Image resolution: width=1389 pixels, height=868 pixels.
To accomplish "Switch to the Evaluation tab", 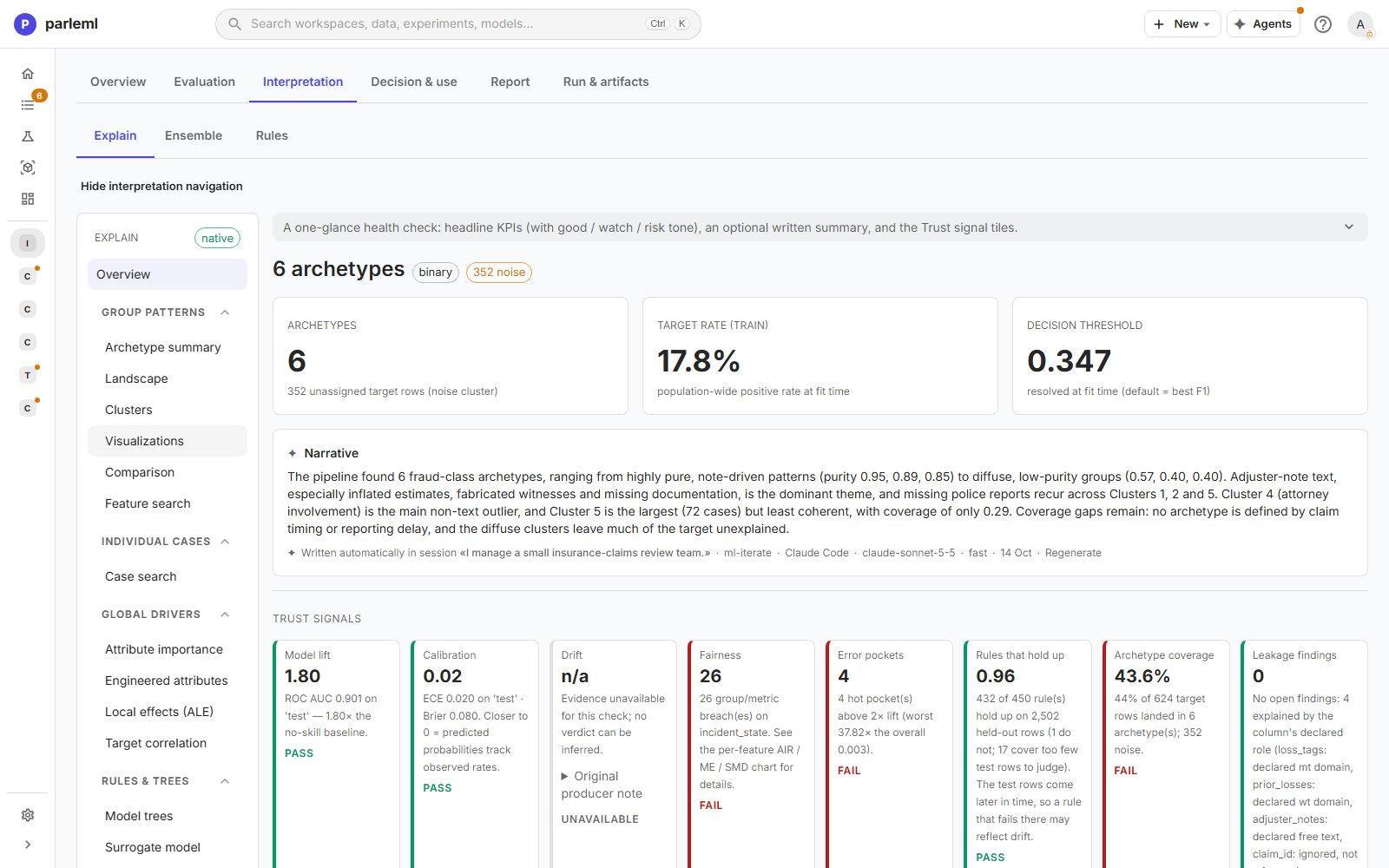I will pyautogui.click(x=204, y=82).
